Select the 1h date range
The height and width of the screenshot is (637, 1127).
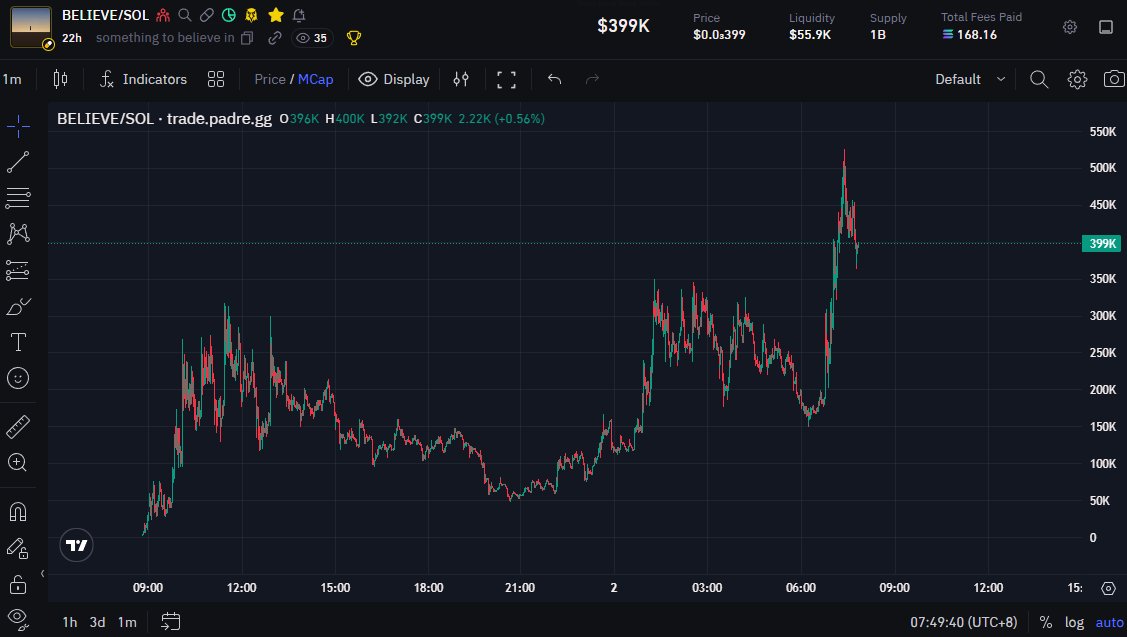point(70,622)
